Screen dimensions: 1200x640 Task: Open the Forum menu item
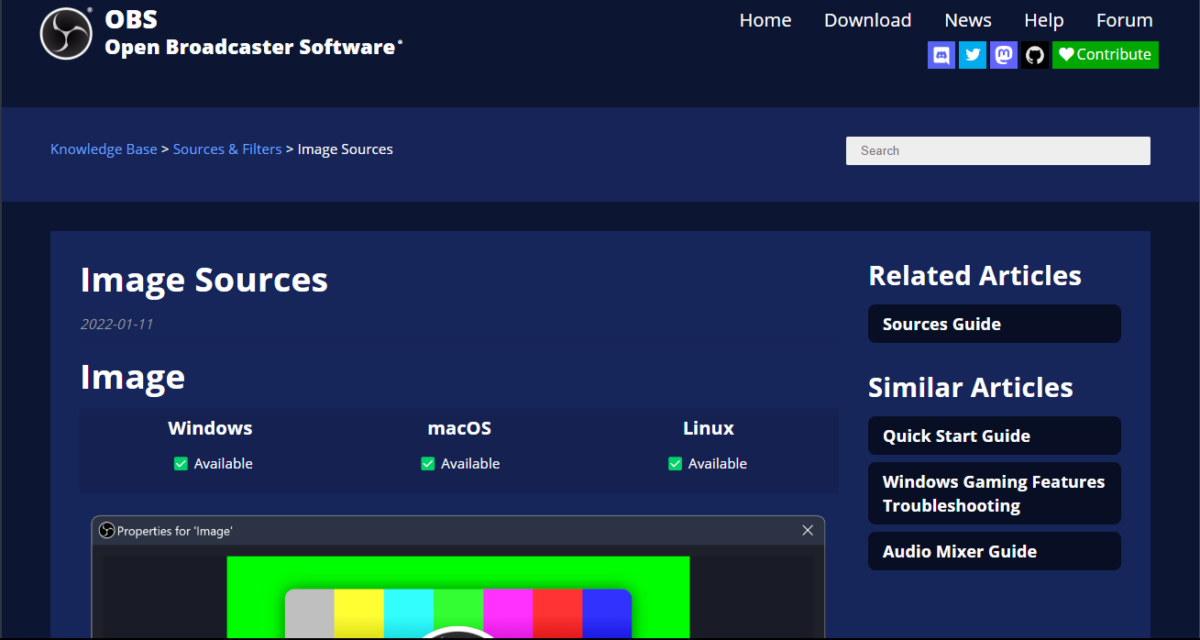pos(1124,19)
